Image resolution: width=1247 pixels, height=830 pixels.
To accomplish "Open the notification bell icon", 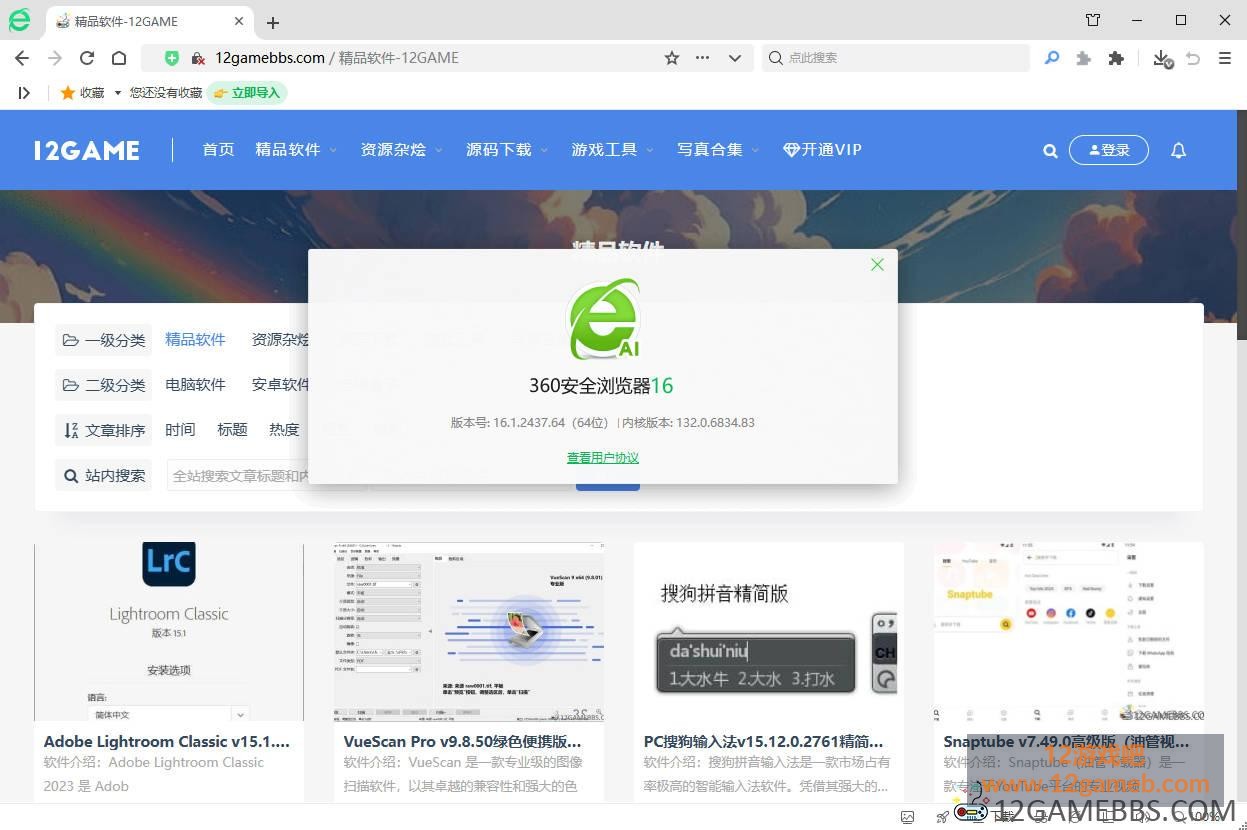I will click(1178, 151).
